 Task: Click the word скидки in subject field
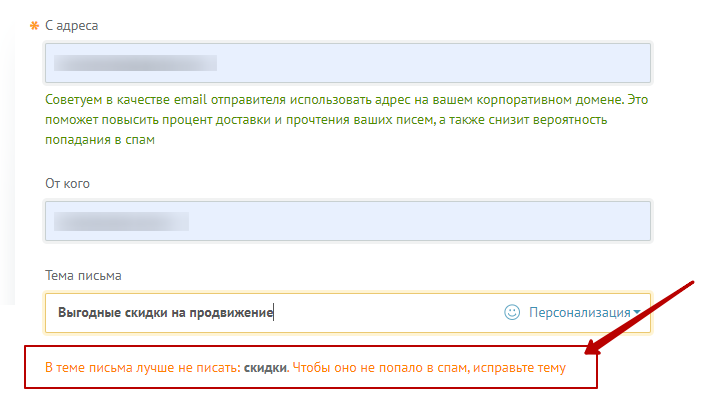pyautogui.click(x=133, y=313)
